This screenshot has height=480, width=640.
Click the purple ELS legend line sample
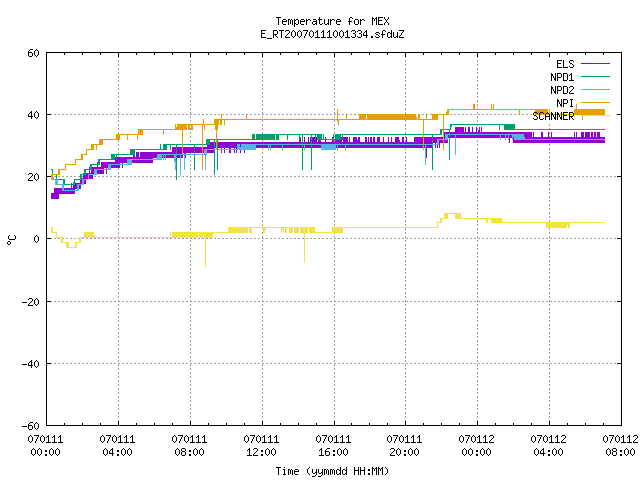[595, 64]
